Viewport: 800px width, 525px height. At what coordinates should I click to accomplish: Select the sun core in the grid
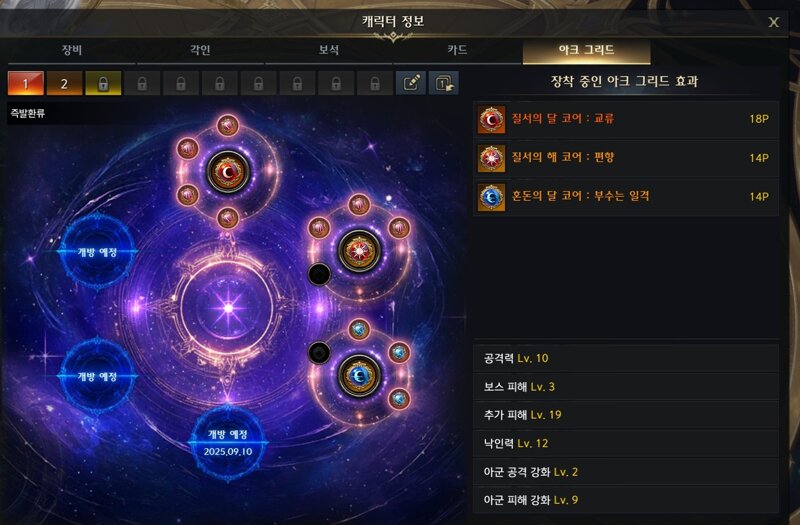[359, 251]
